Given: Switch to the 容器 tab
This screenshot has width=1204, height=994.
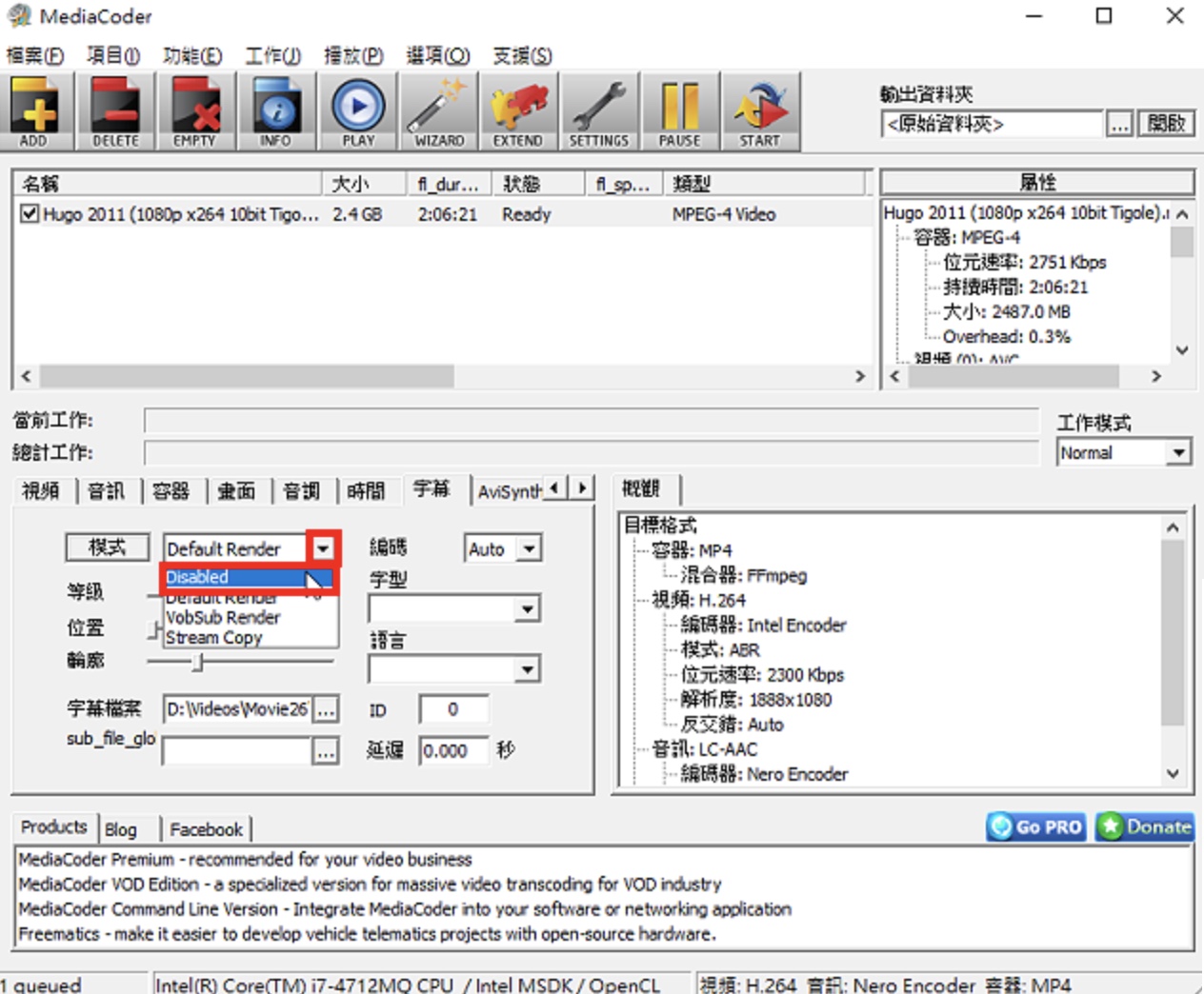Looking at the screenshot, I should pos(171,490).
